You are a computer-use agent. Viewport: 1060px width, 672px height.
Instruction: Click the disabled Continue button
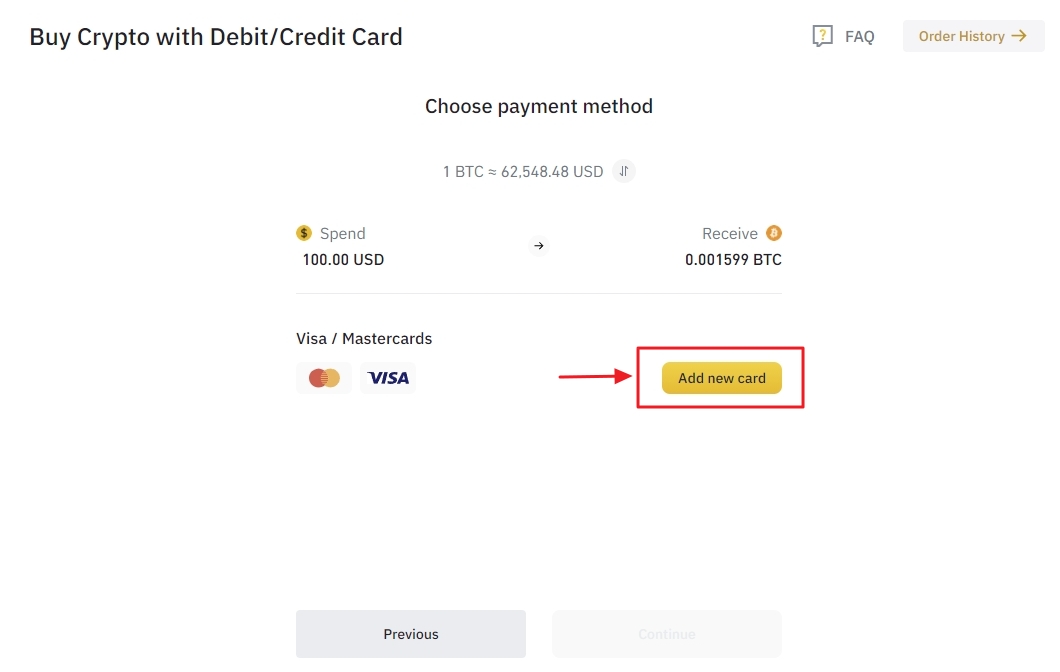pos(667,634)
